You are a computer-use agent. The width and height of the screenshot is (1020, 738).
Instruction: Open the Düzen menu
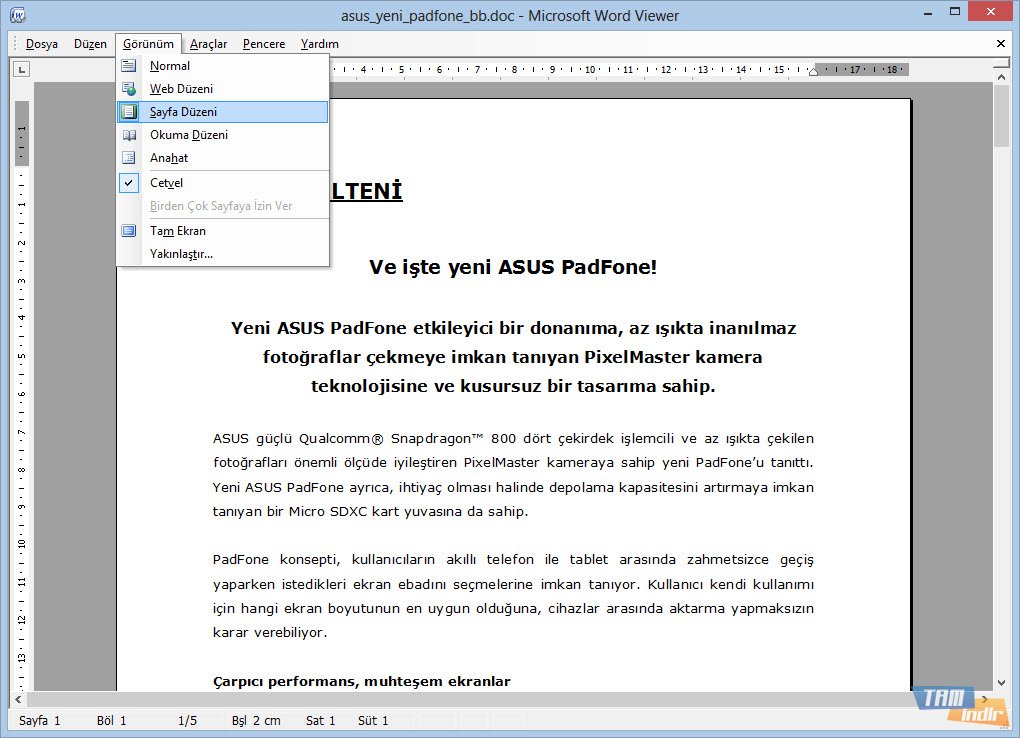click(x=90, y=44)
